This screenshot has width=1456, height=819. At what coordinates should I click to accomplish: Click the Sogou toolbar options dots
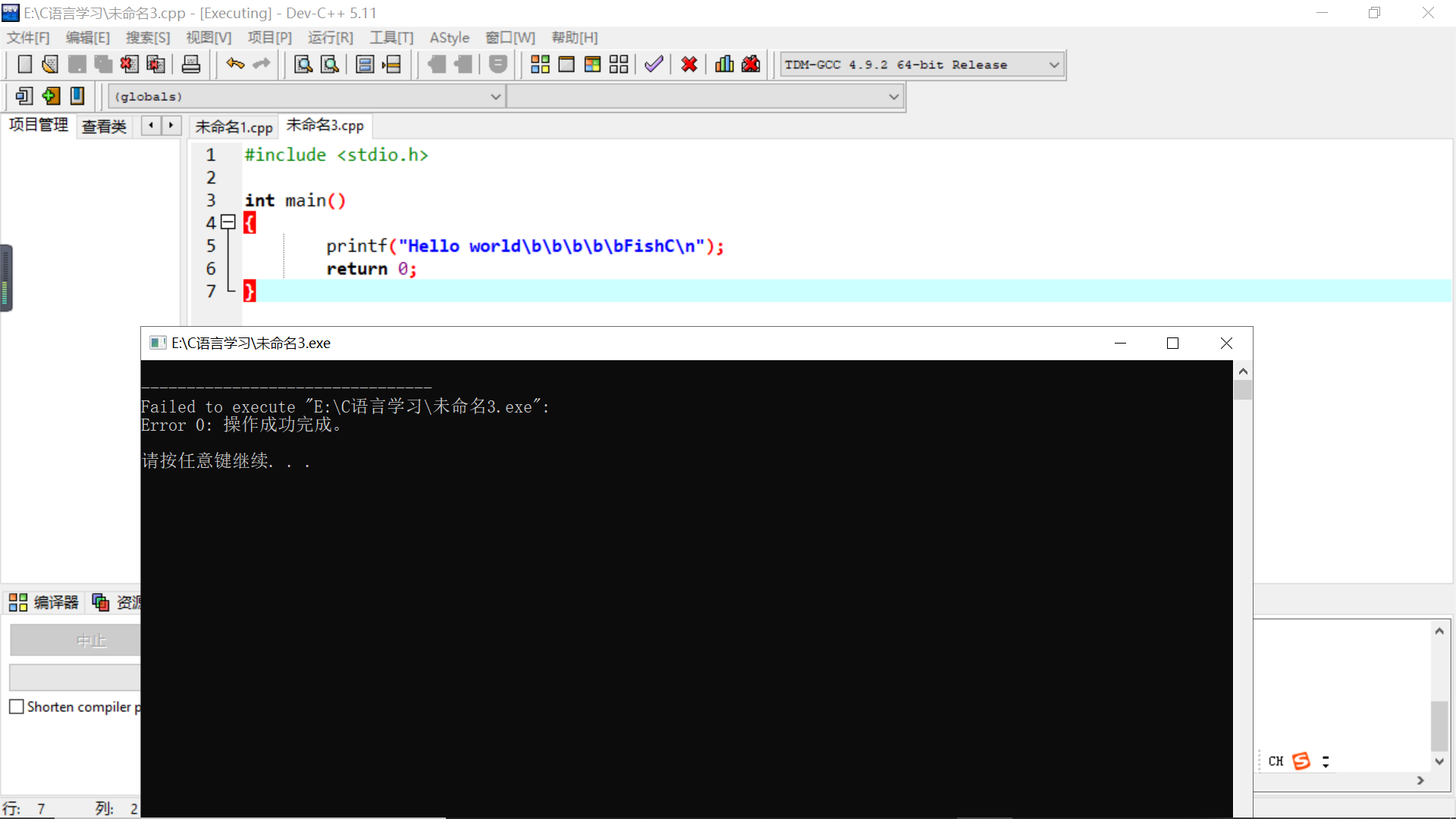click(x=1326, y=761)
